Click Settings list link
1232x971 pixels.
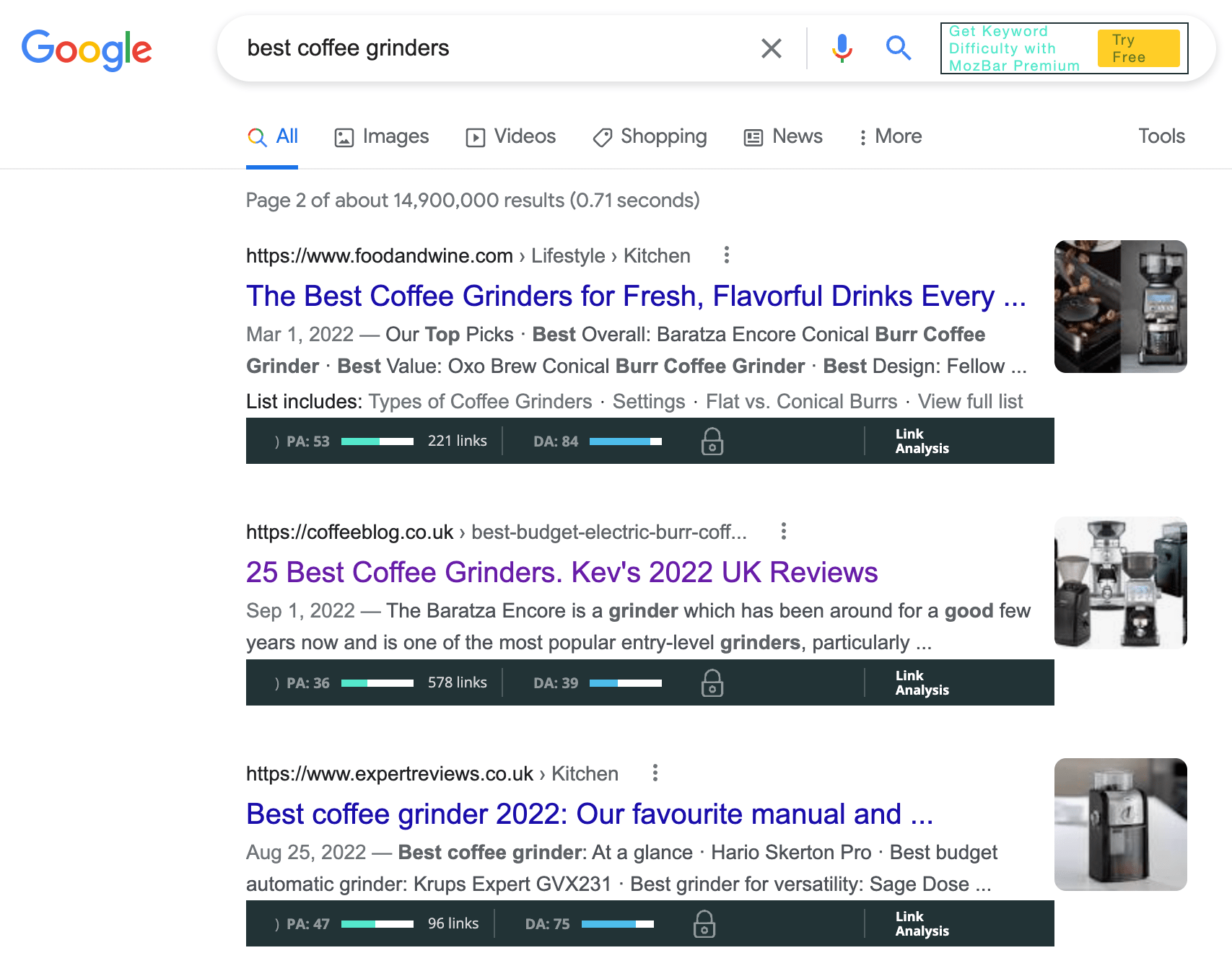pos(649,401)
